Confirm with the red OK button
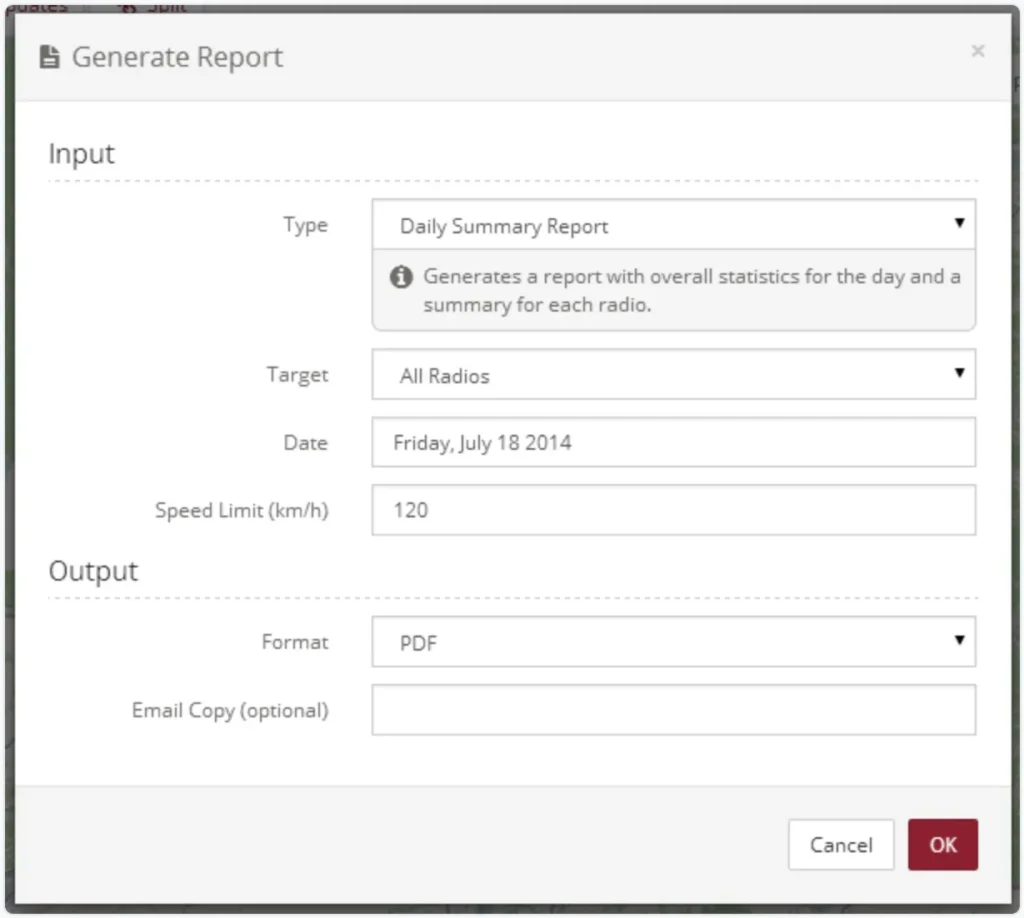Viewport: 1024px width, 918px height. (942, 845)
